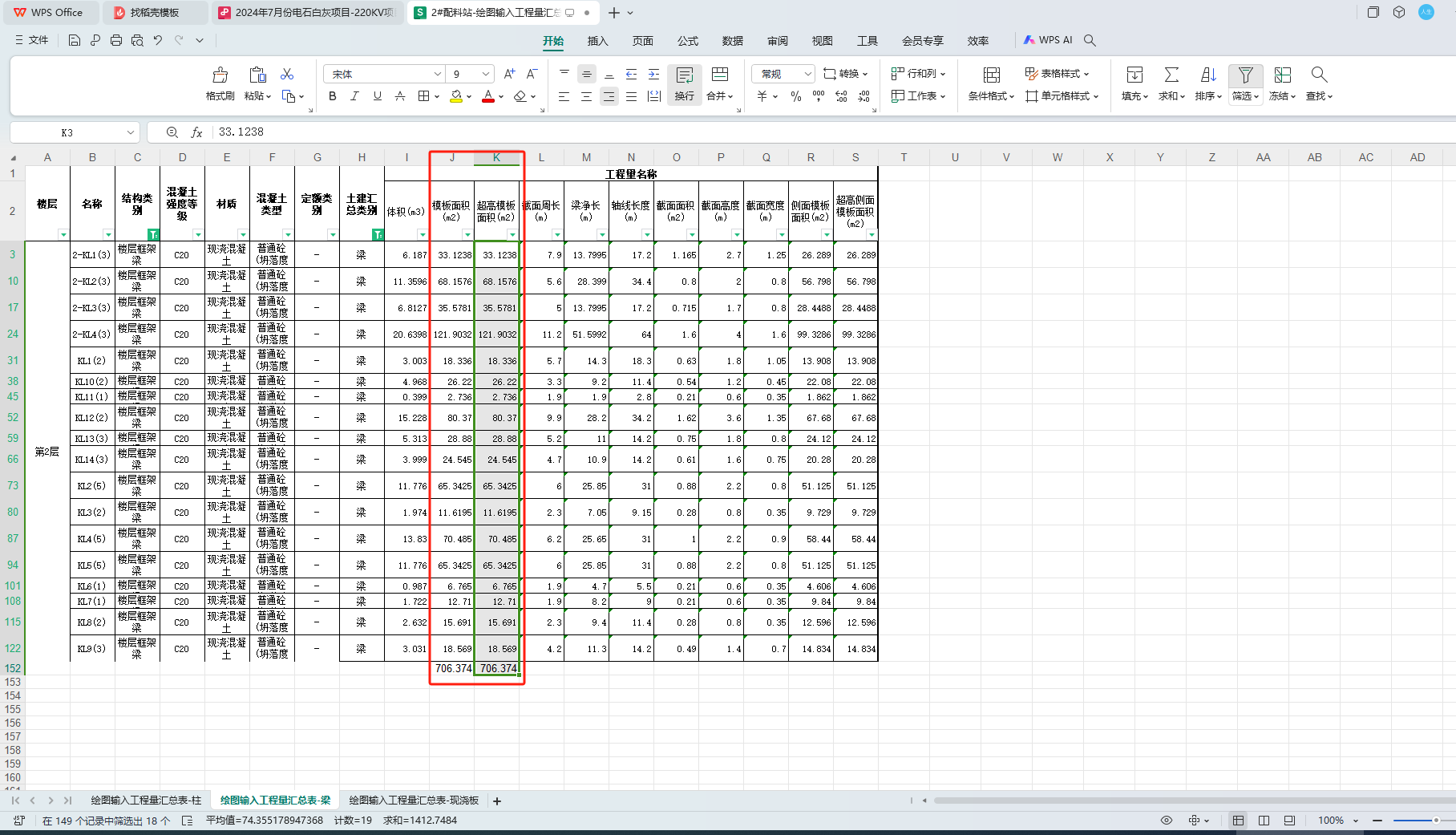Click the Save icon in quick access toolbar
The image size is (1456, 835).
(x=75, y=40)
